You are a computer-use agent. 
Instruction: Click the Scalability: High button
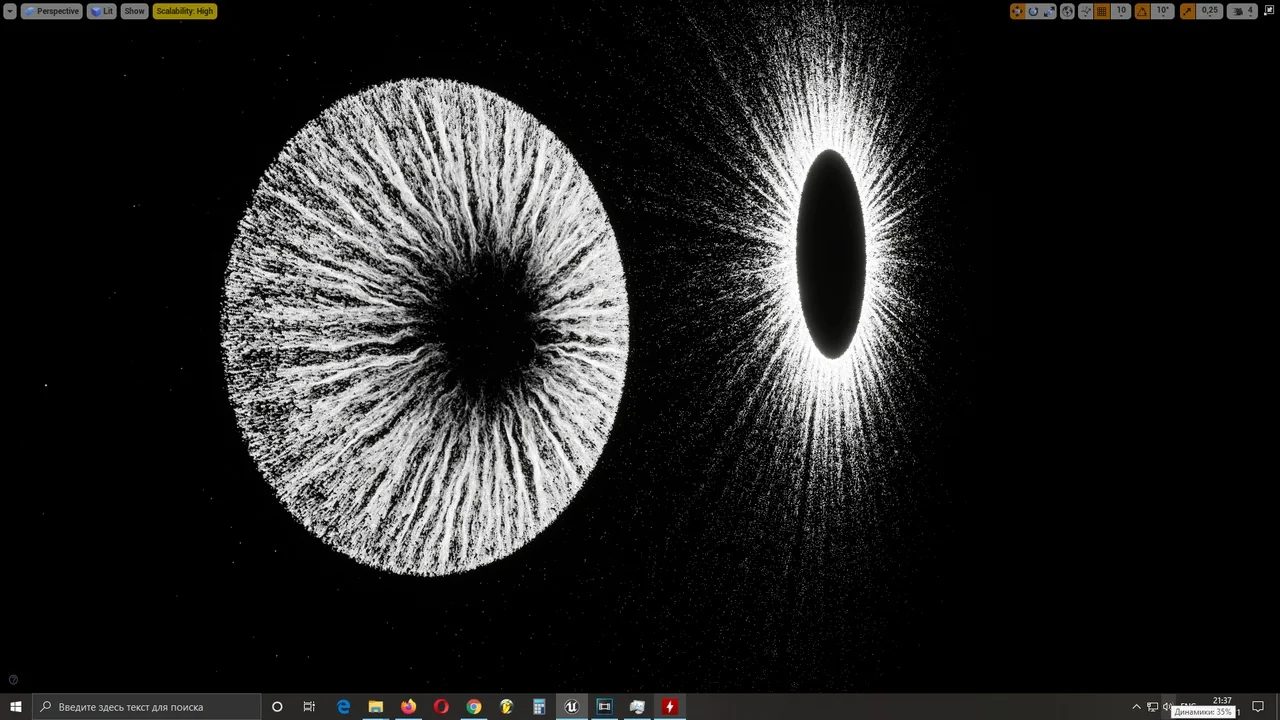coord(184,11)
